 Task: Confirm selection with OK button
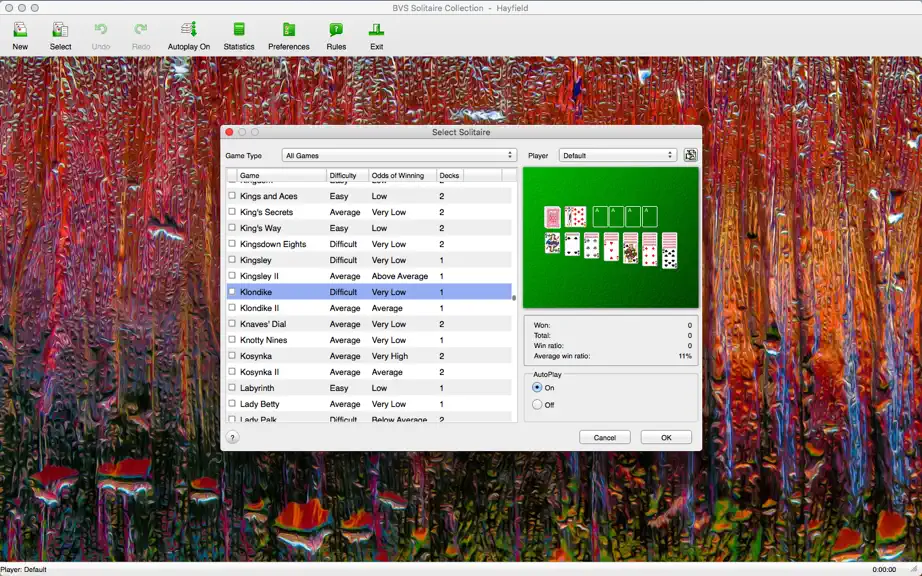[x=666, y=437]
